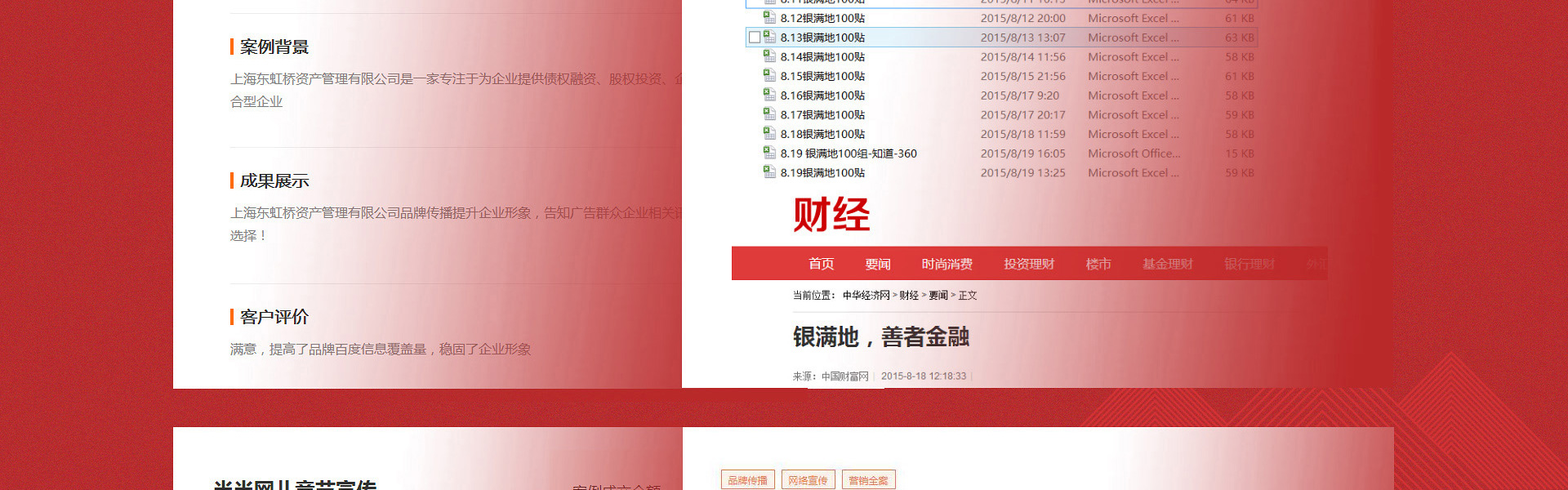
Task: Open file 8.14银满地100贴
Action: coord(822,57)
